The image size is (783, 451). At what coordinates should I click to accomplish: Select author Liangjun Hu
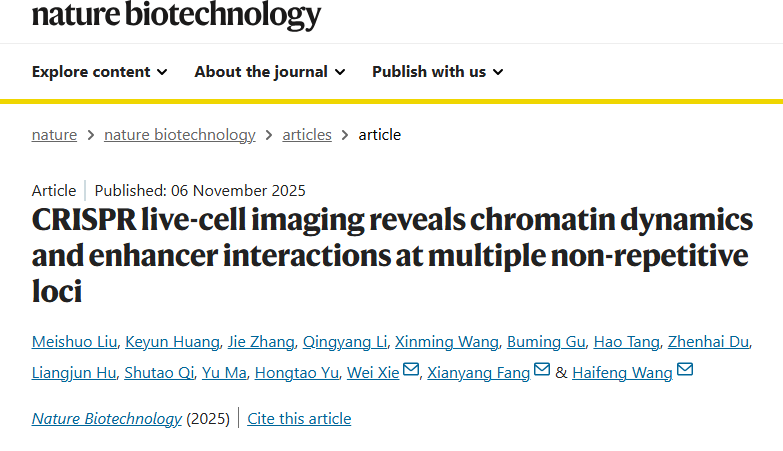(x=73, y=373)
